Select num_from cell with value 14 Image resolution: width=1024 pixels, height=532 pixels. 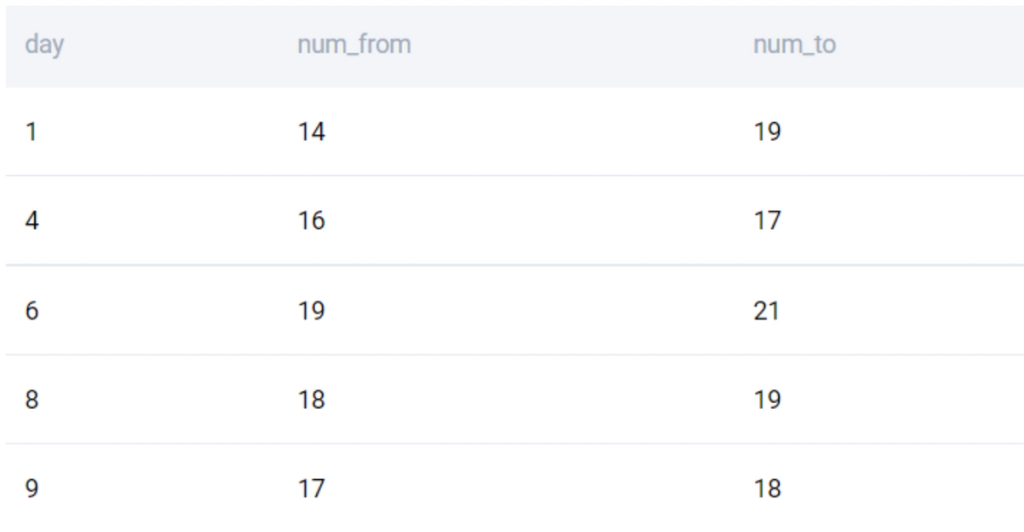click(x=312, y=132)
